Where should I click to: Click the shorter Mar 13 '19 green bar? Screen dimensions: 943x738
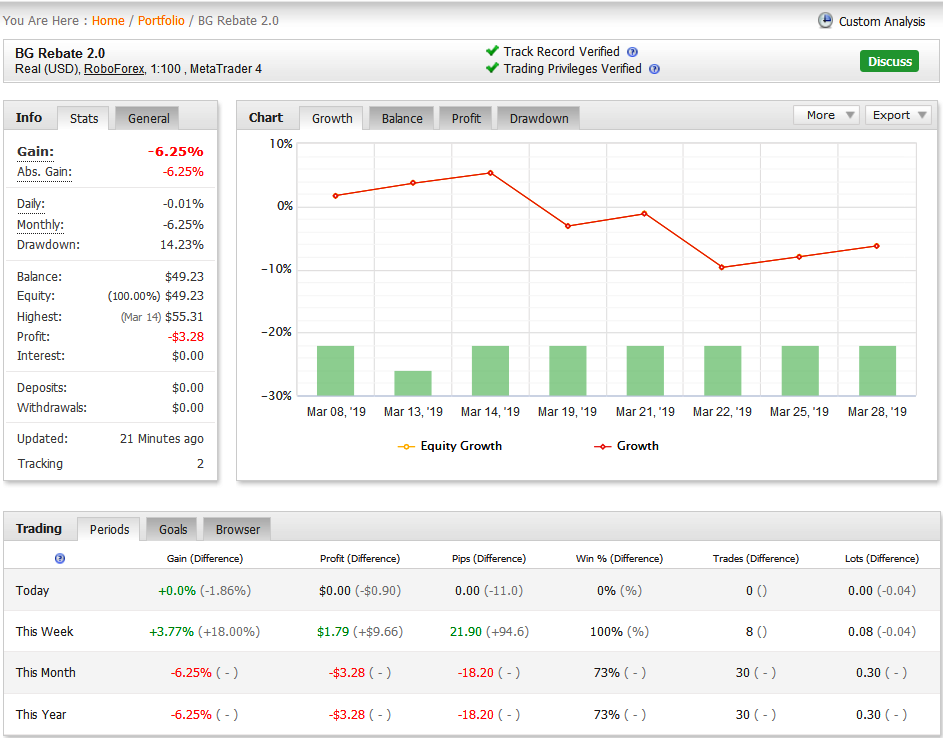click(x=413, y=383)
